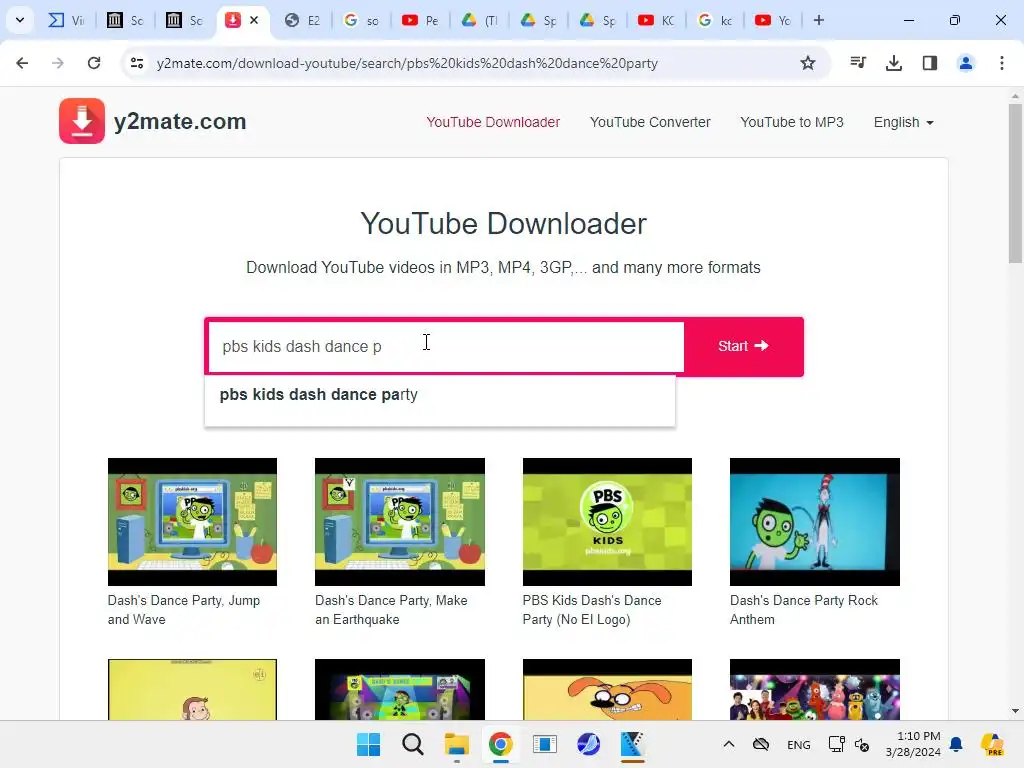Switch to second 'Sc' library tab
Screen dimensions: 1024x768
pyautogui.click(x=184, y=20)
